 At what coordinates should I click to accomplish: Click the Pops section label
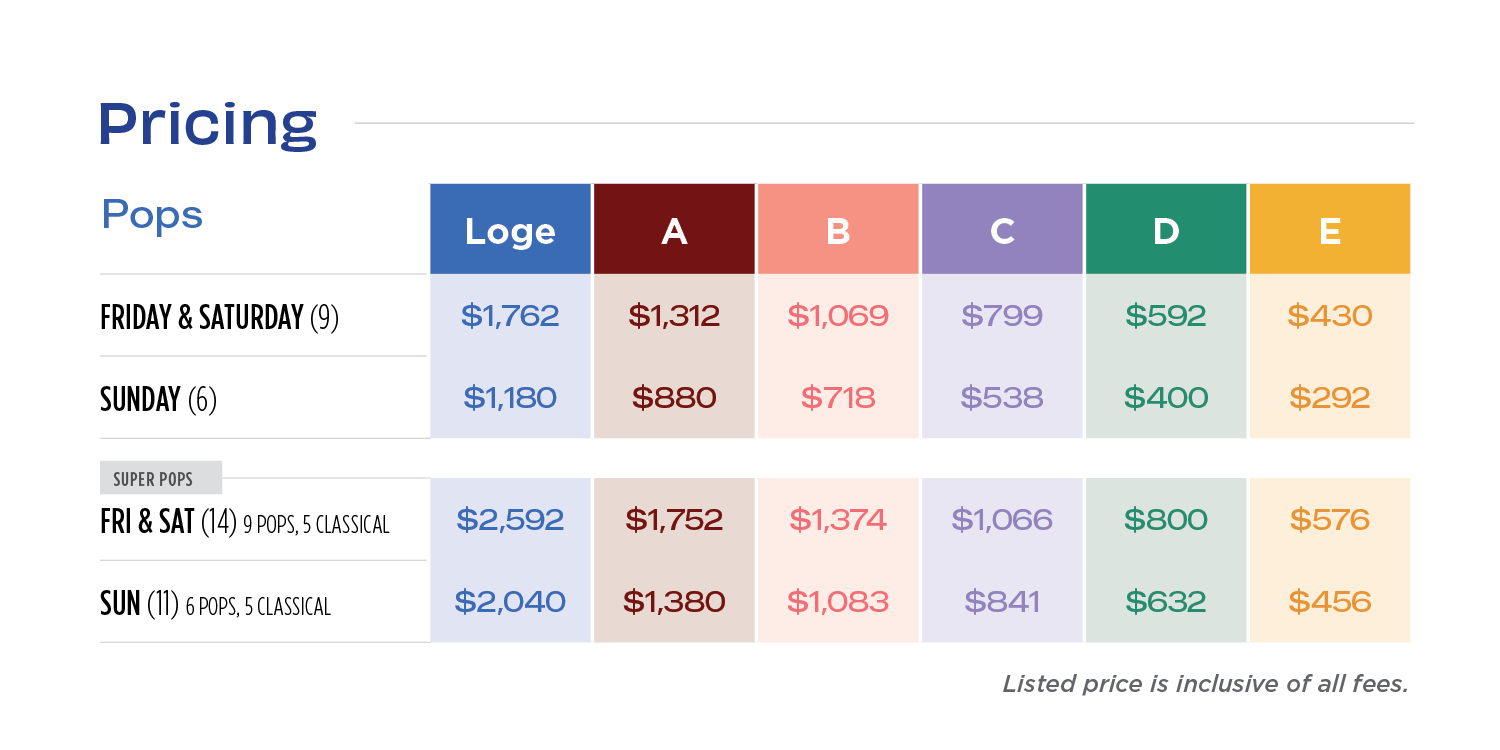coord(152,214)
